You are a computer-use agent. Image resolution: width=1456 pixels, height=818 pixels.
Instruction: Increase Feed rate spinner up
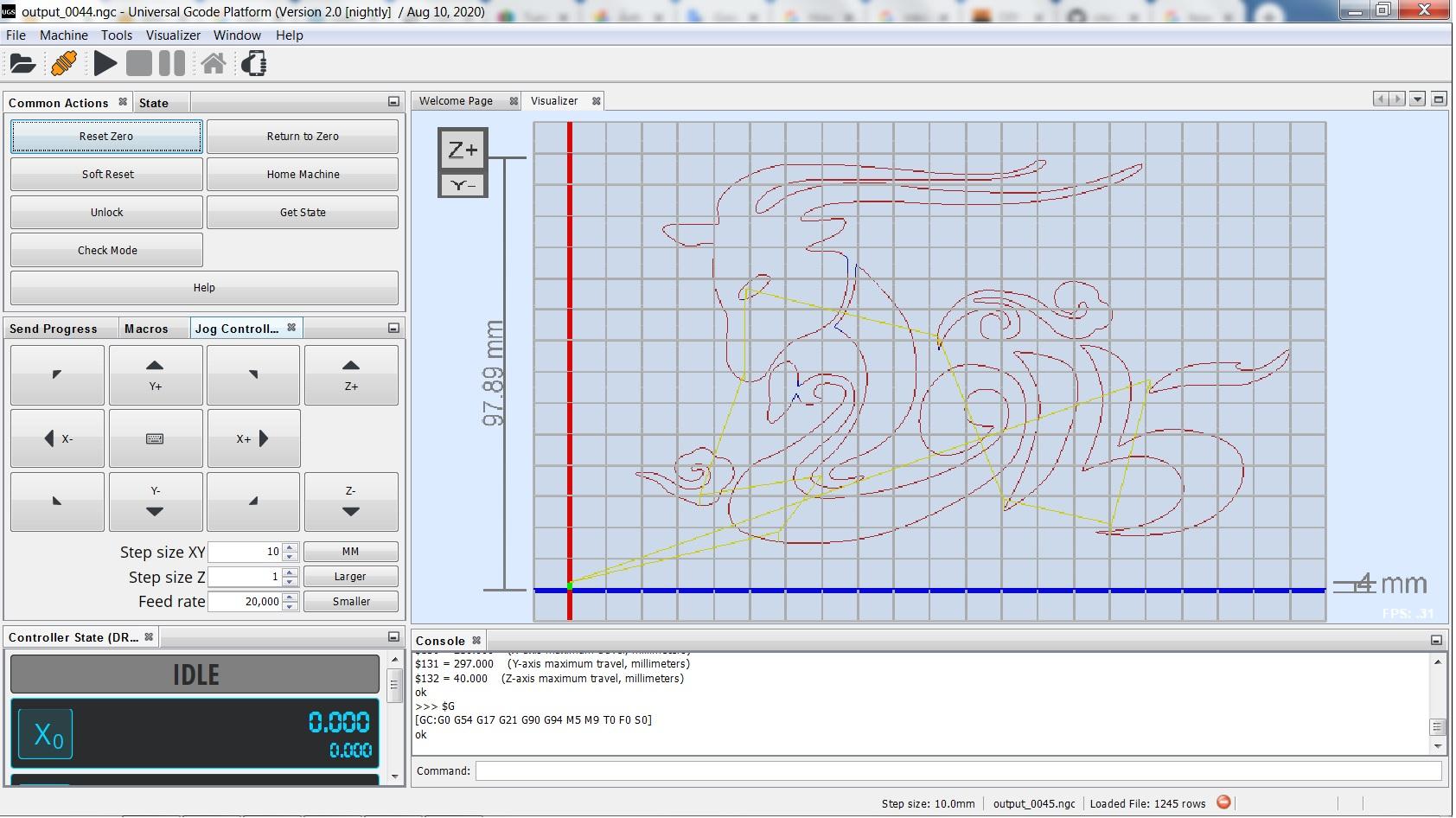click(291, 598)
